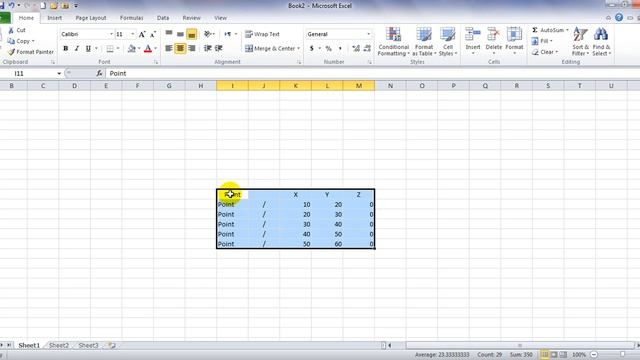
Task: Open the Calibri font name dropdown
Action: point(111,34)
